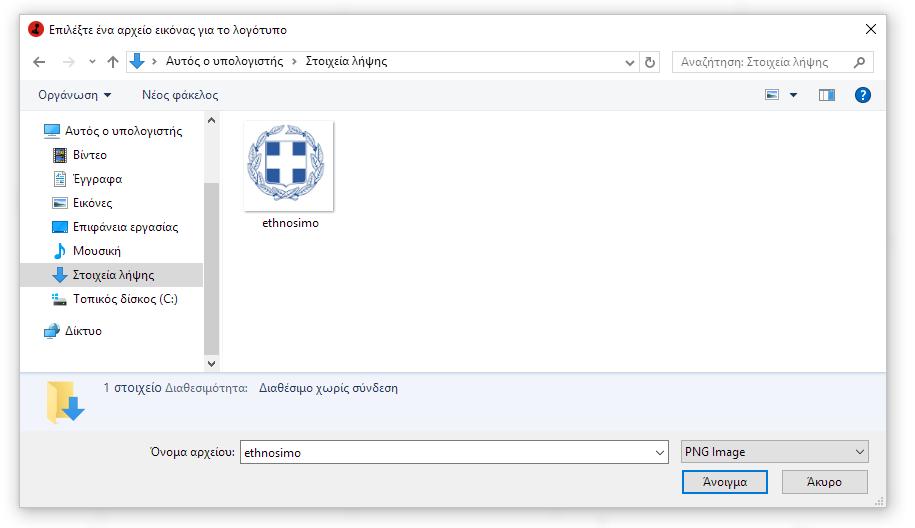Select 'Στοιχεία λήψης' in the address path
This screenshot has height=528, width=915.
tap(346, 61)
